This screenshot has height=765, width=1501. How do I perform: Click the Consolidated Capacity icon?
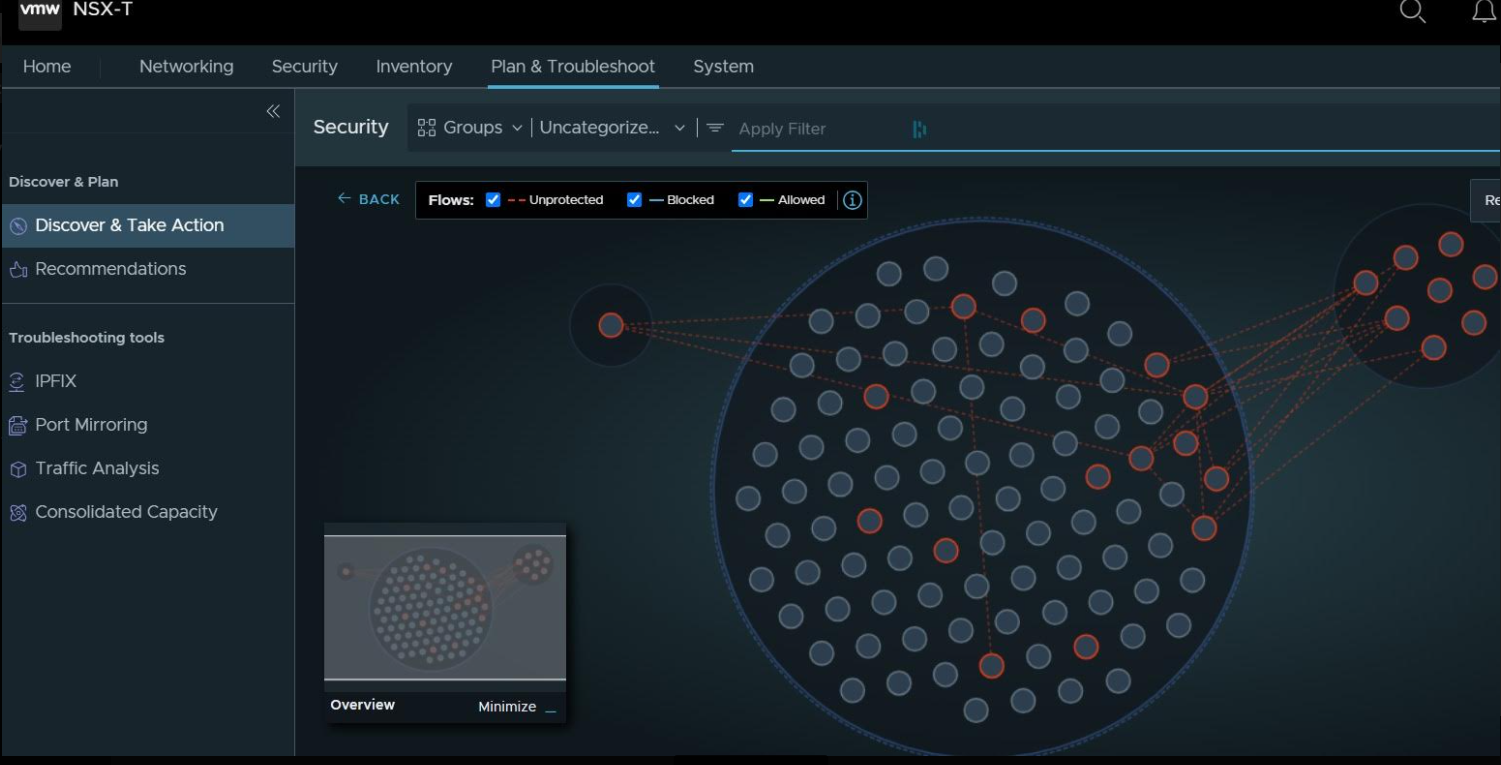(17, 512)
